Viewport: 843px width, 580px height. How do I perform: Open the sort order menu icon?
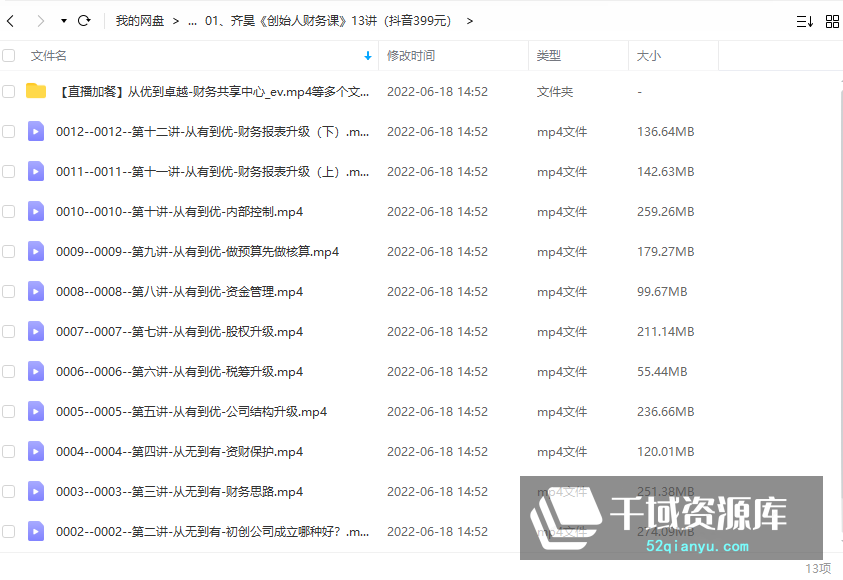[805, 22]
